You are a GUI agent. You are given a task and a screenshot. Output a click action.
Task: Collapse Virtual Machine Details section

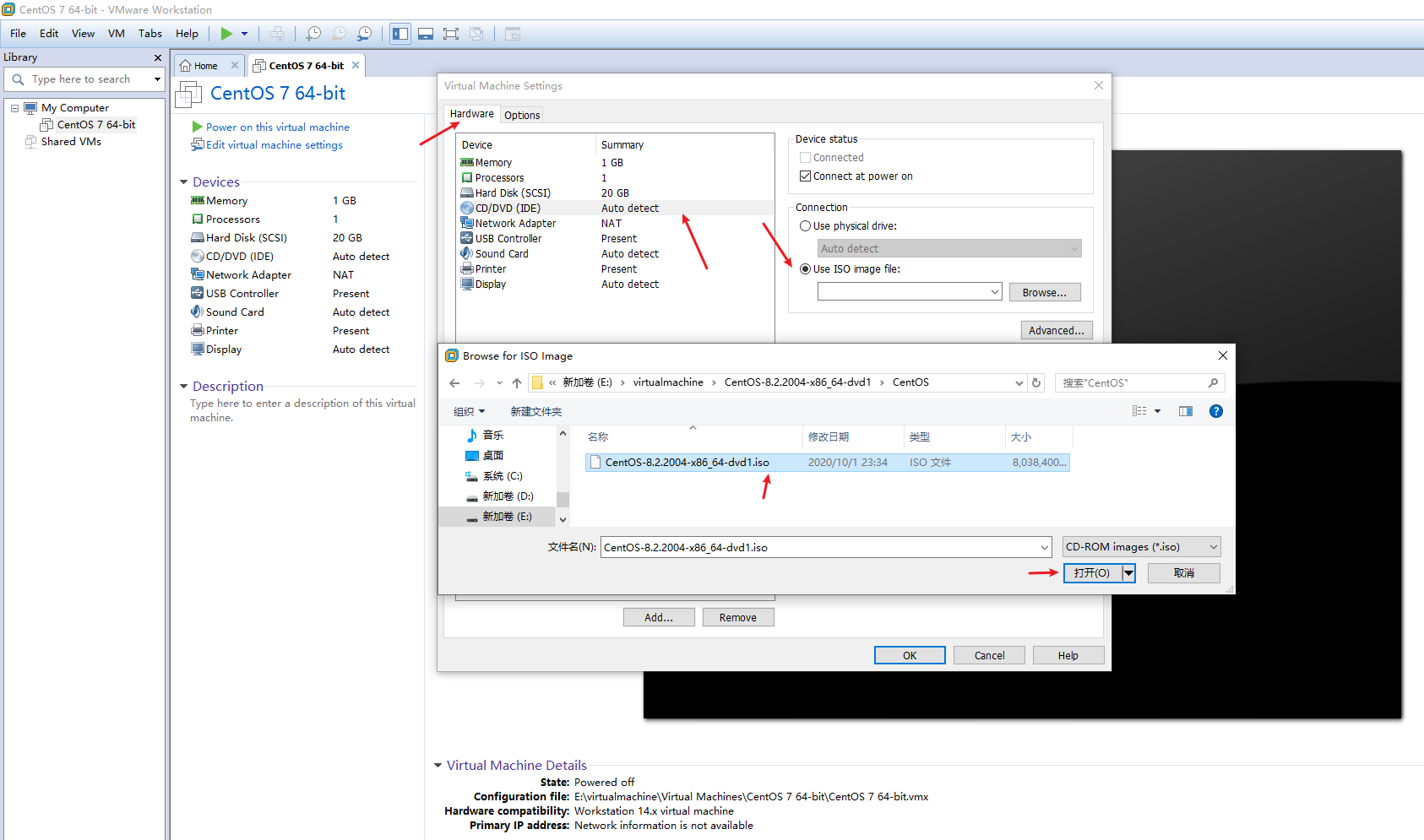438,766
